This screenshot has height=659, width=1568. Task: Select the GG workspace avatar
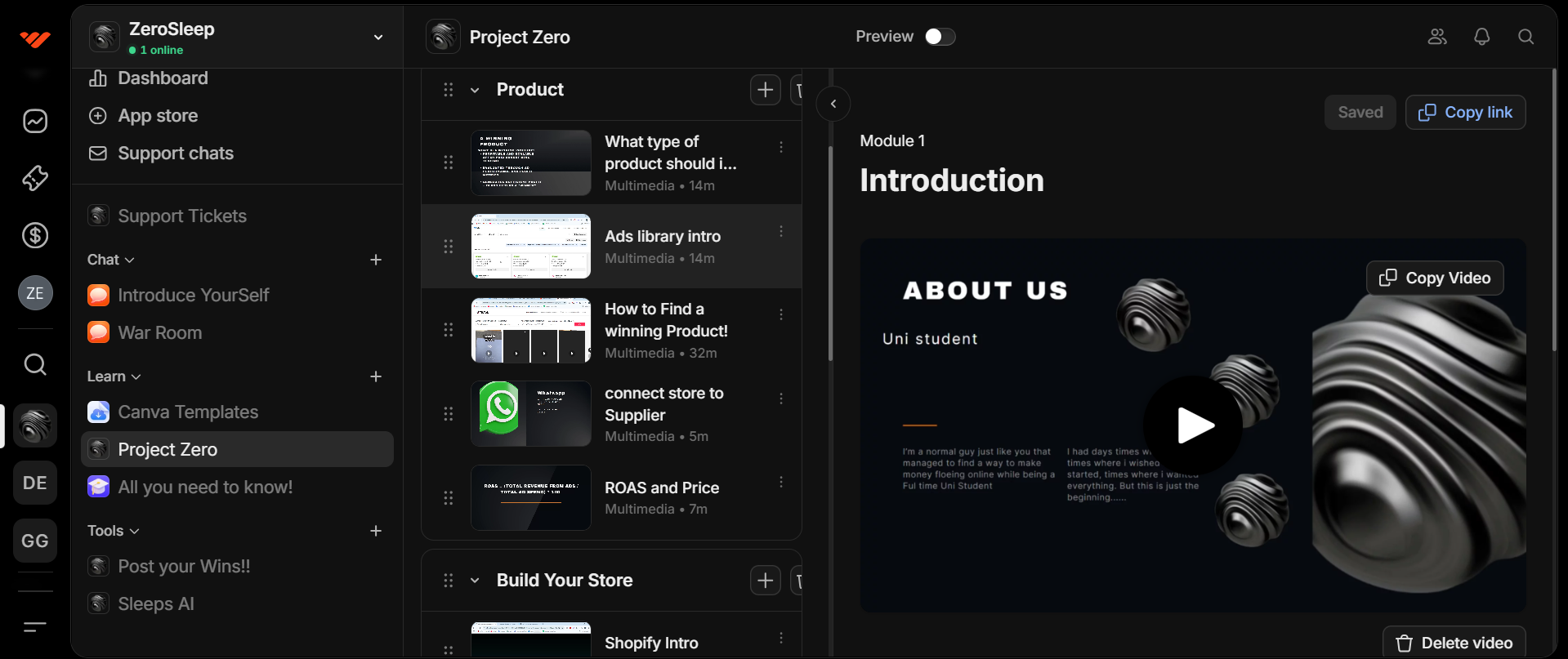[35, 541]
